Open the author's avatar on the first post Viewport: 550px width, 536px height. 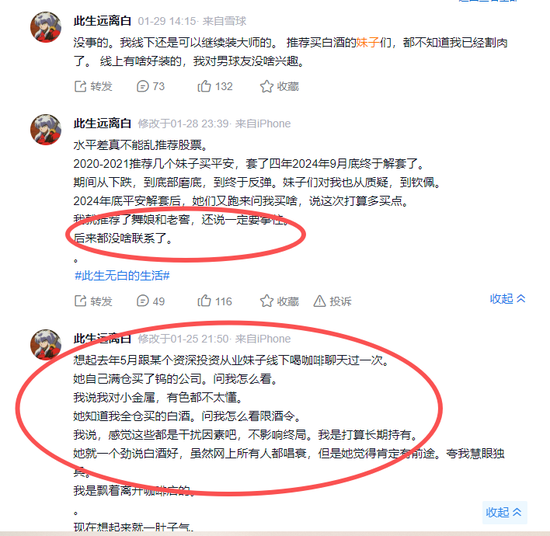click(x=46, y=27)
